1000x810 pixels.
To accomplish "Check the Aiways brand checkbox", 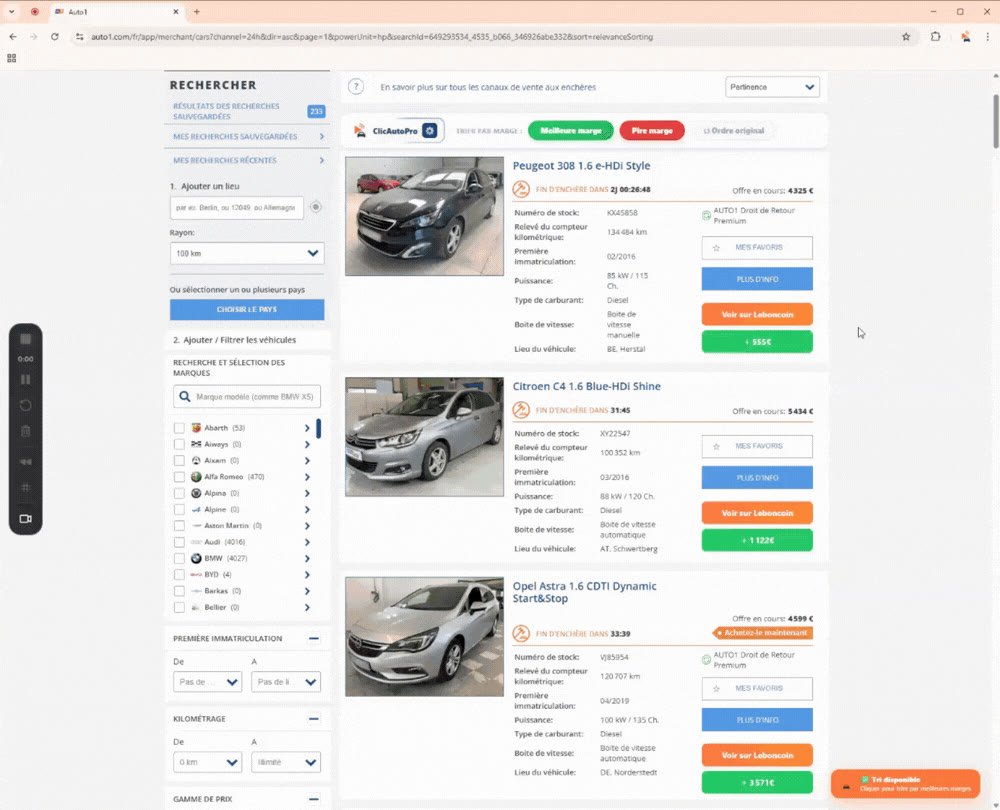I will click(x=179, y=445).
